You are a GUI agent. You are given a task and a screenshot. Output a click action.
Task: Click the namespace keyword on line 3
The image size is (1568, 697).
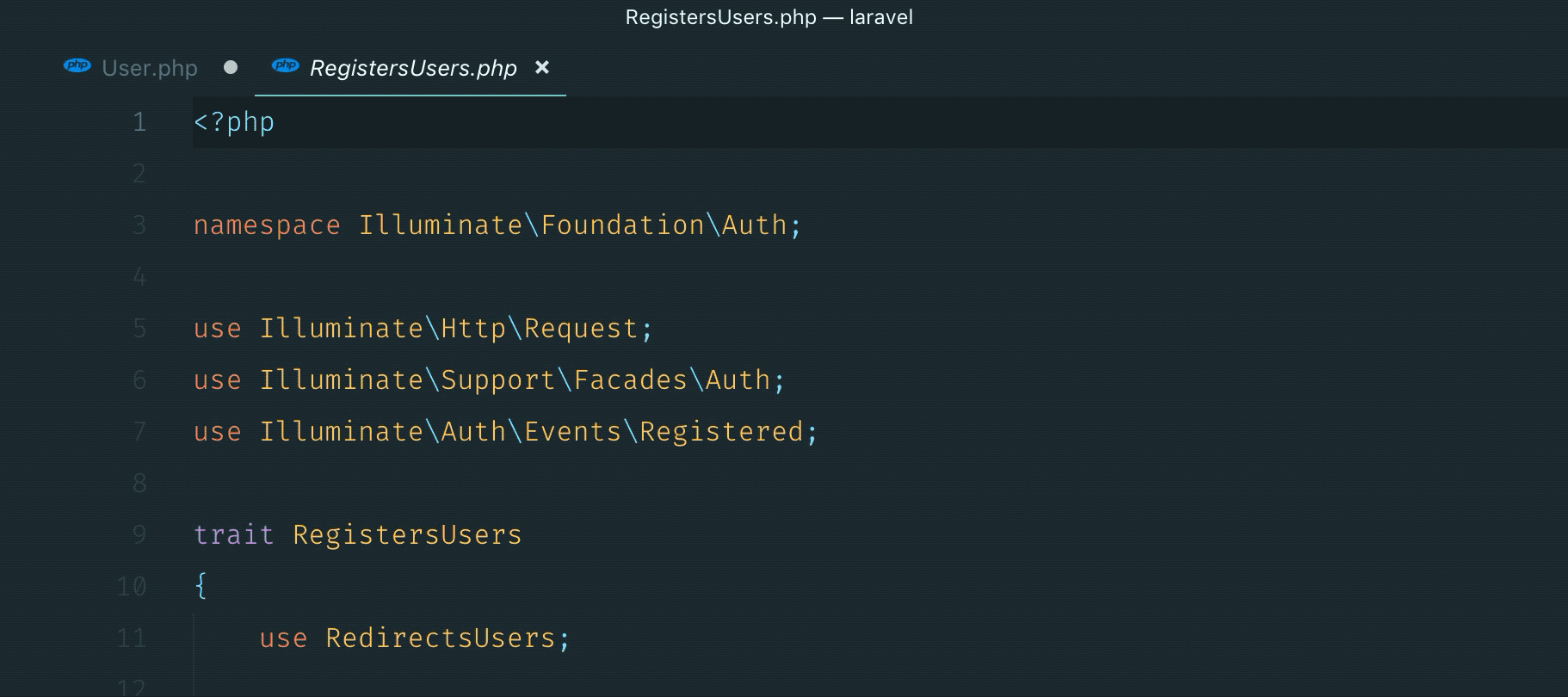click(x=267, y=225)
